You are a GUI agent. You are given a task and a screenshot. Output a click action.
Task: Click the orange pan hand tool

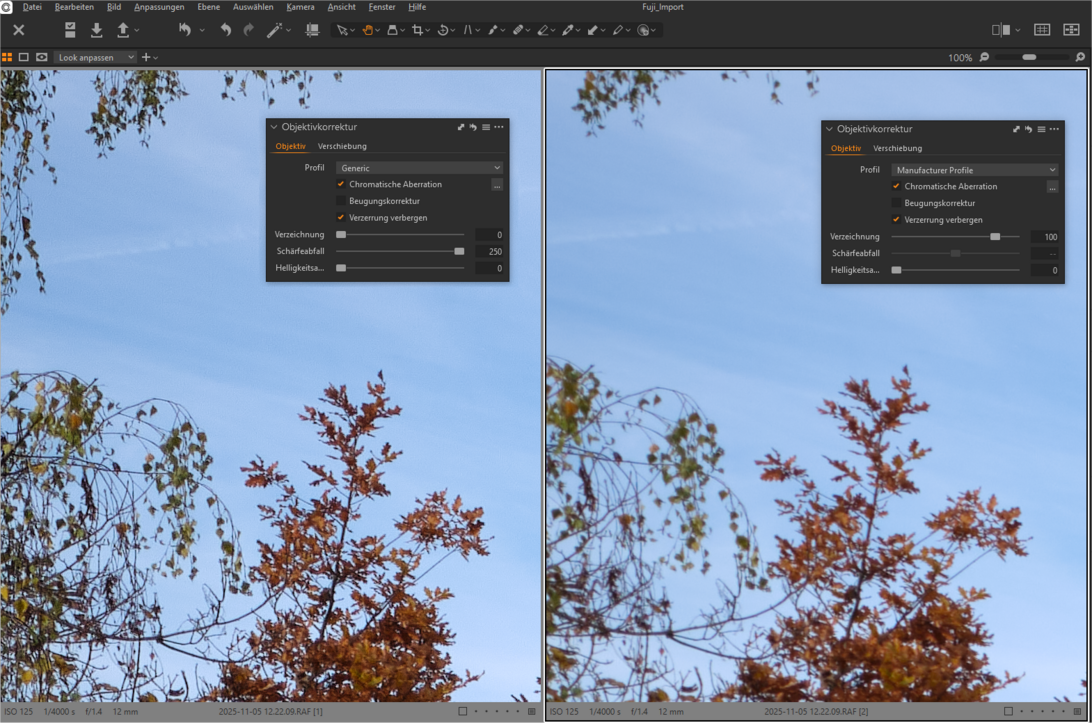[367, 30]
